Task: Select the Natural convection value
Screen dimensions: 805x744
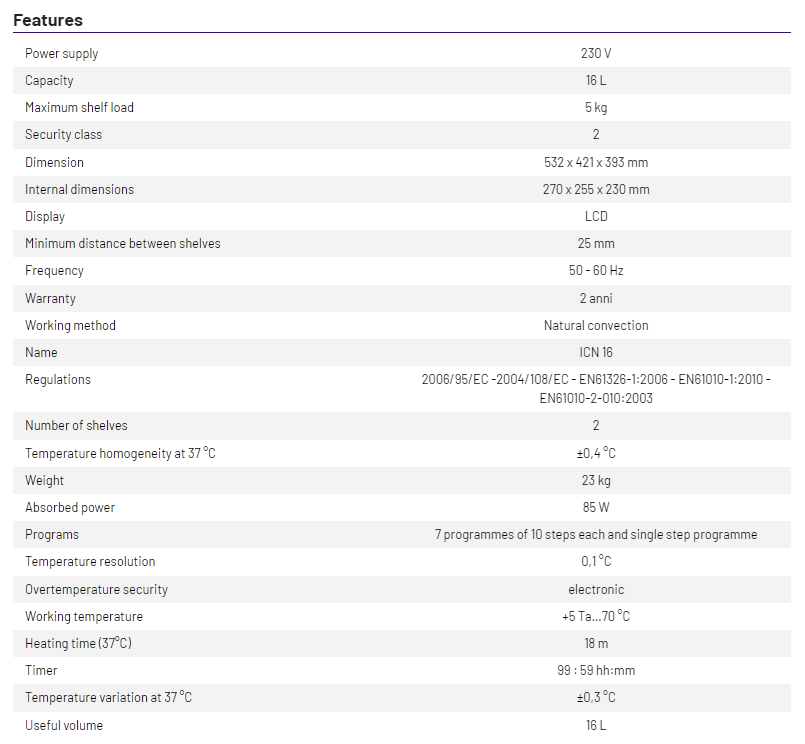Action: 595,325
